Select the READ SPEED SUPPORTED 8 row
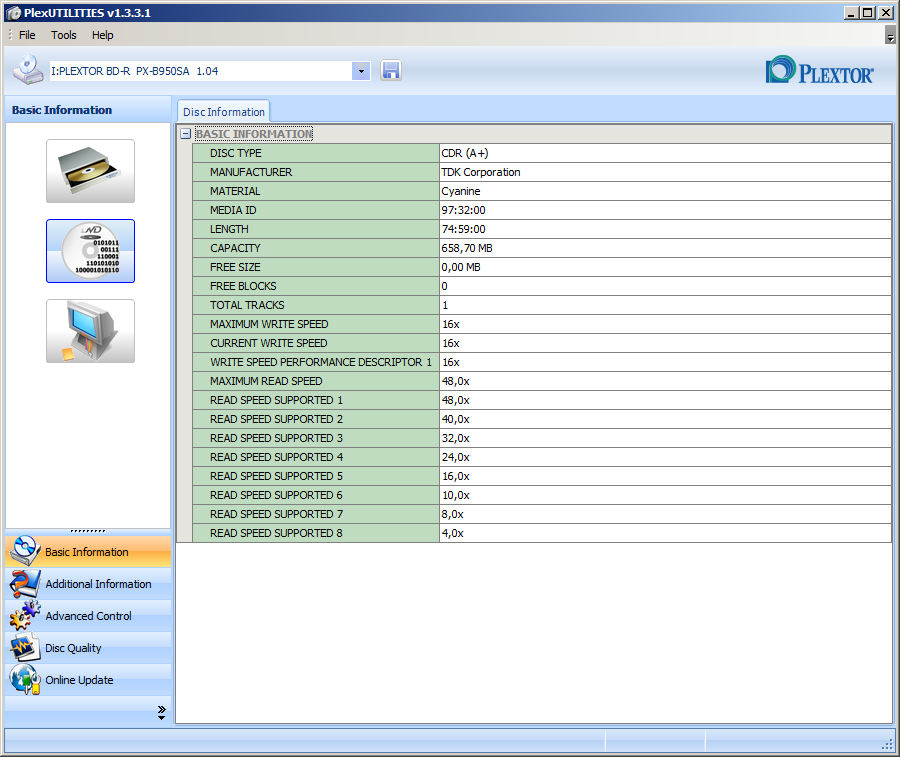Image resolution: width=900 pixels, height=757 pixels. click(x=316, y=533)
